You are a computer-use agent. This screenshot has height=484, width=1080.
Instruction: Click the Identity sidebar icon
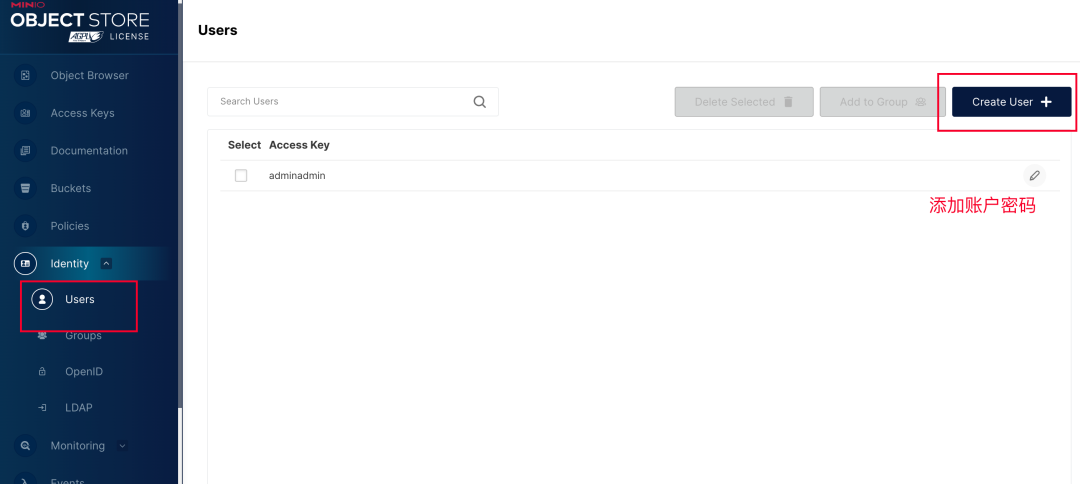25,264
